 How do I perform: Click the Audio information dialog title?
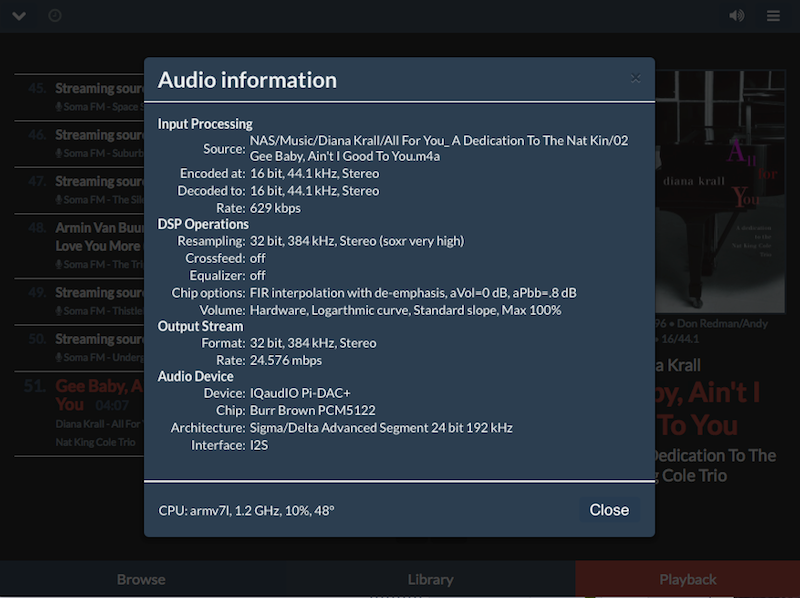pyautogui.click(x=247, y=80)
